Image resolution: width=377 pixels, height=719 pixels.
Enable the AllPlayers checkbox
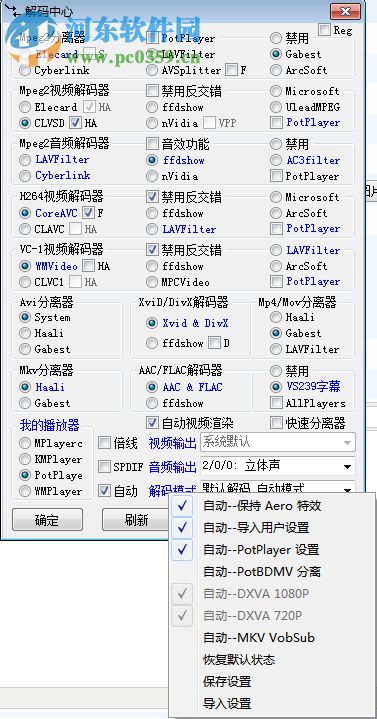pos(276,403)
